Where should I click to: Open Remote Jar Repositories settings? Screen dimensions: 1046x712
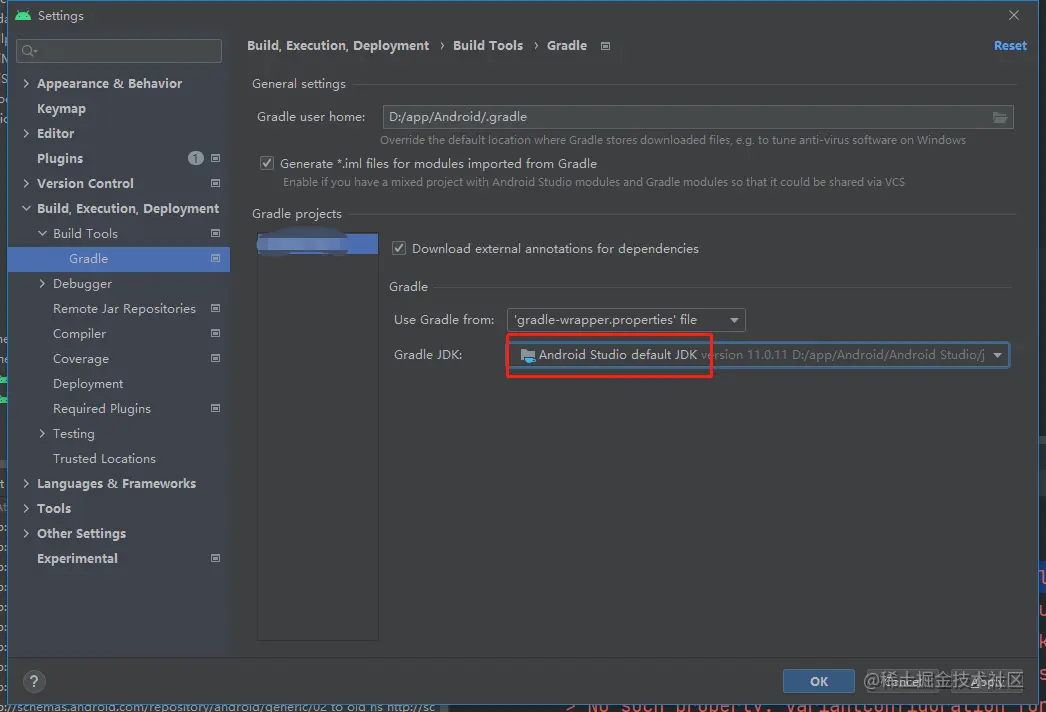click(124, 309)
